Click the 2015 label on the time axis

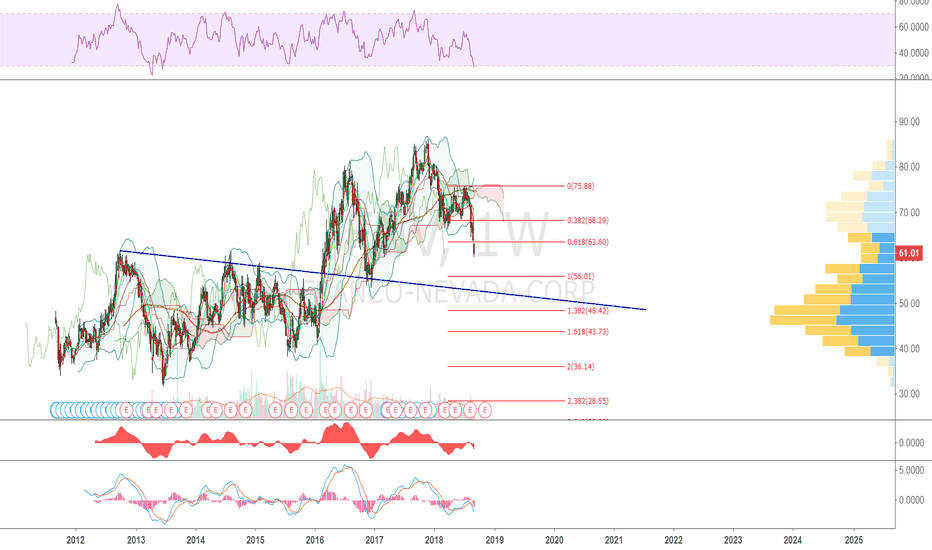(x=256, y=540)
